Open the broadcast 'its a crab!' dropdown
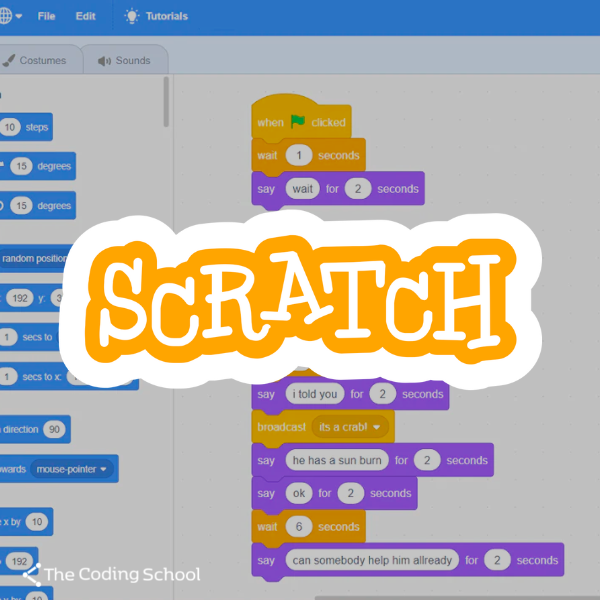 (377, 427)
